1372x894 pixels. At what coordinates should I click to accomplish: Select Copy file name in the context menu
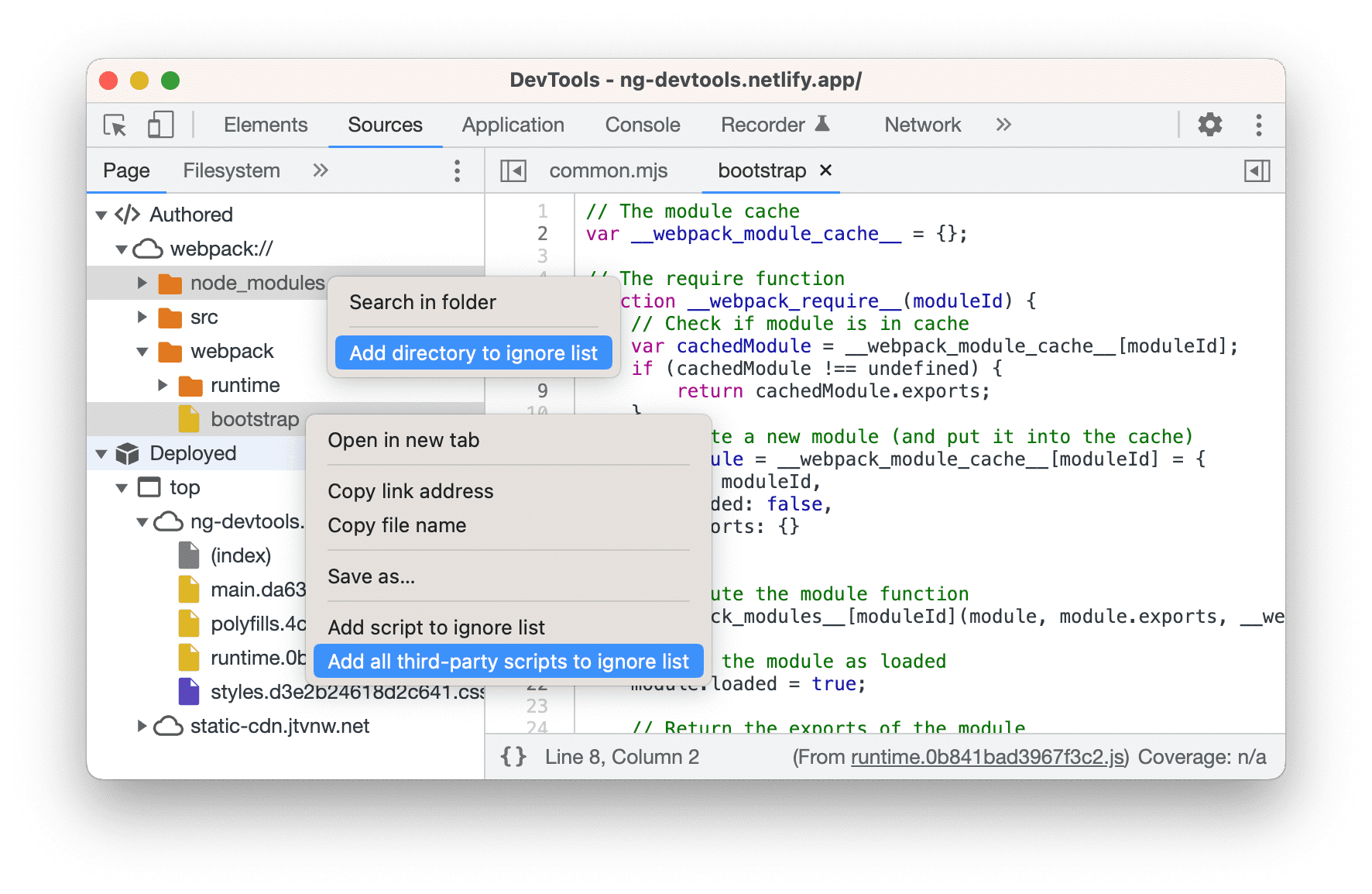click(397, 525)
